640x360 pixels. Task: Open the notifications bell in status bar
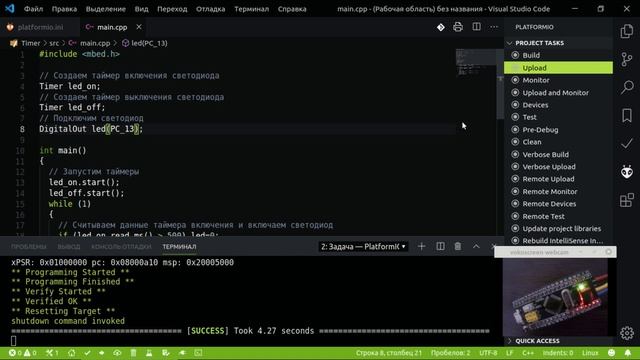point(628,353)
